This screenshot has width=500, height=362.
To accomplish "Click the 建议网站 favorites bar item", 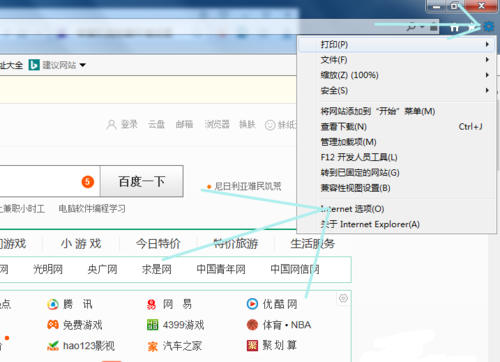I will (57, 65).
